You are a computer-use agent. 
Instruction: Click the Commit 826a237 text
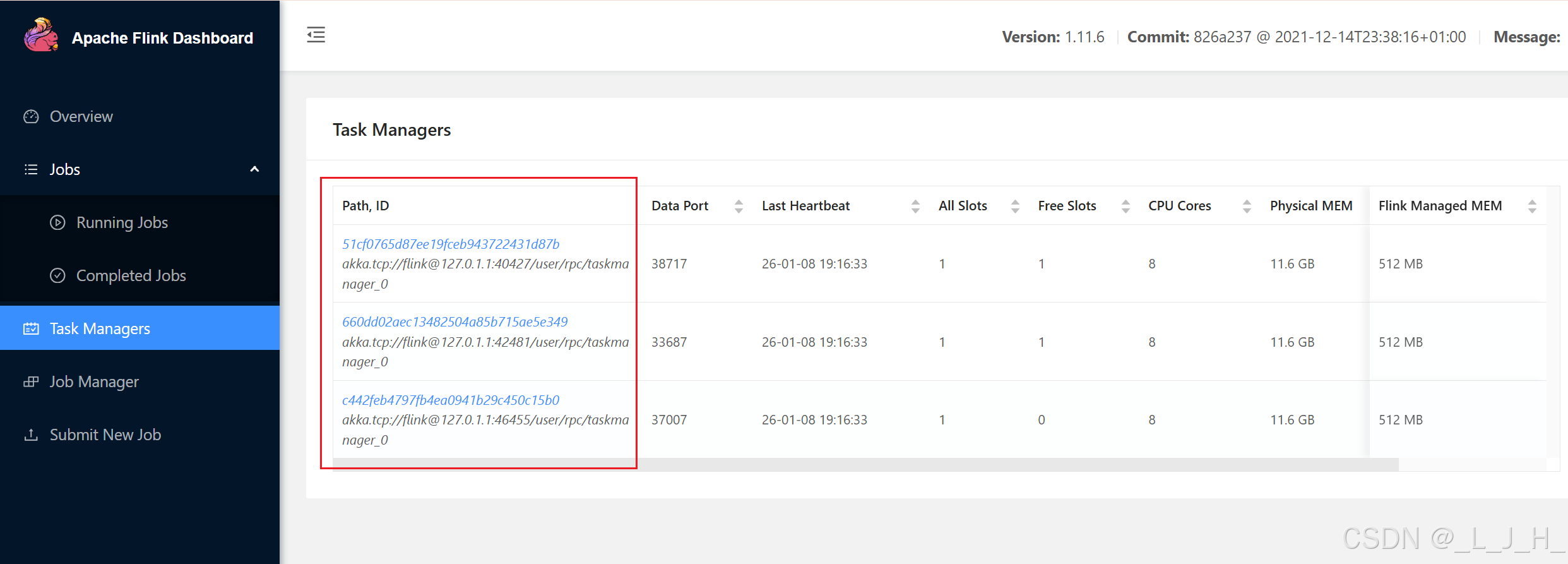coord(1297,37)
